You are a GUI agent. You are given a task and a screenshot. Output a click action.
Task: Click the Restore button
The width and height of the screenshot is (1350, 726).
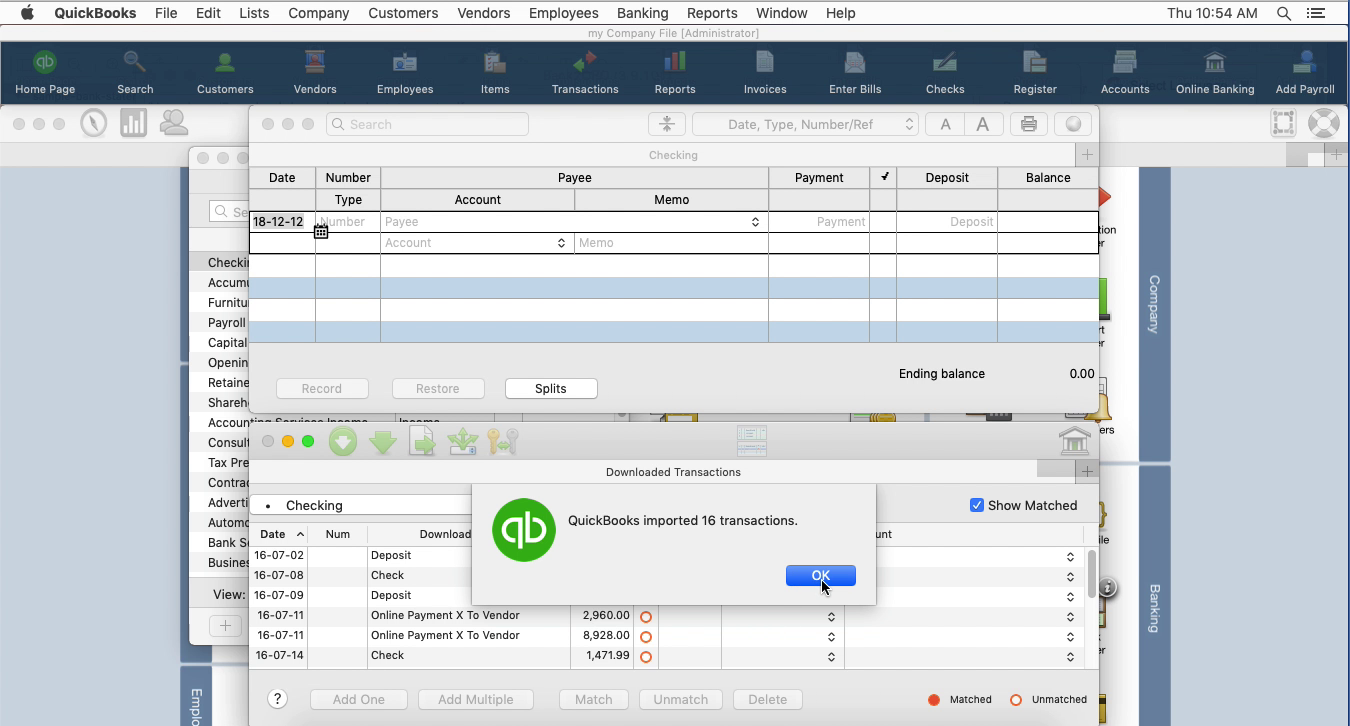438,388
